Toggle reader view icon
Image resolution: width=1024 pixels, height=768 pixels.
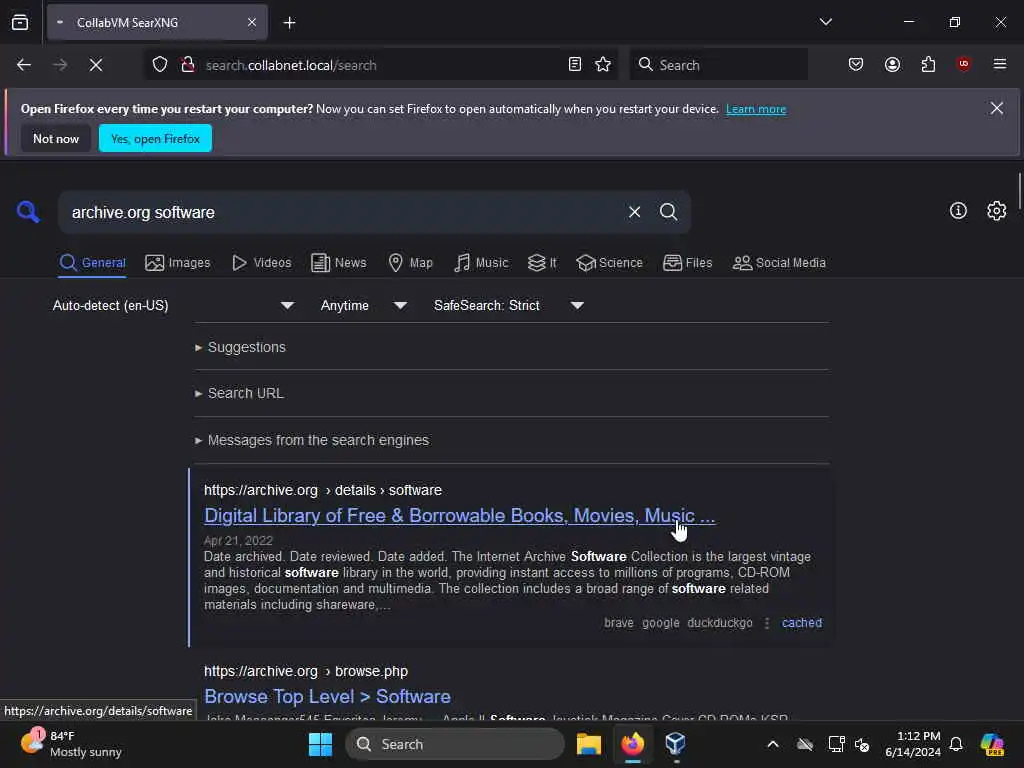pos(575,64)
